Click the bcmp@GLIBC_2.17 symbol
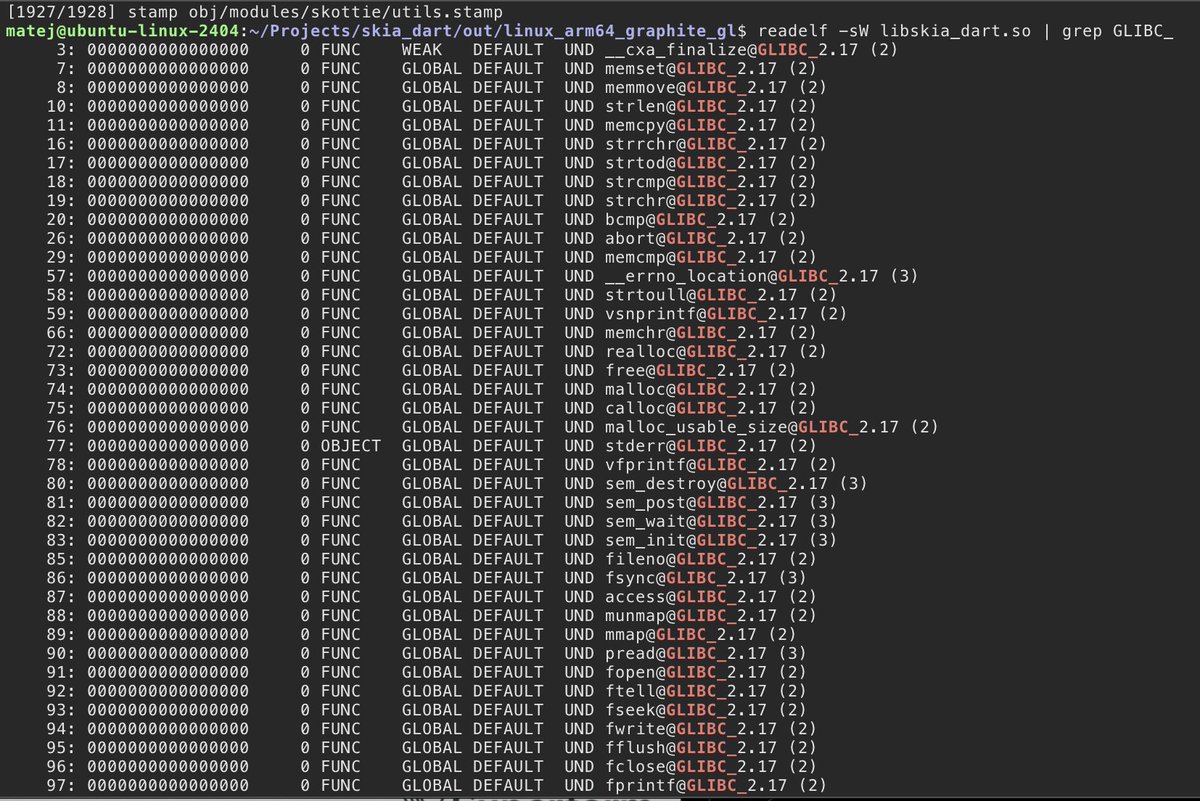1200x801 pixels. coord(680,220)
